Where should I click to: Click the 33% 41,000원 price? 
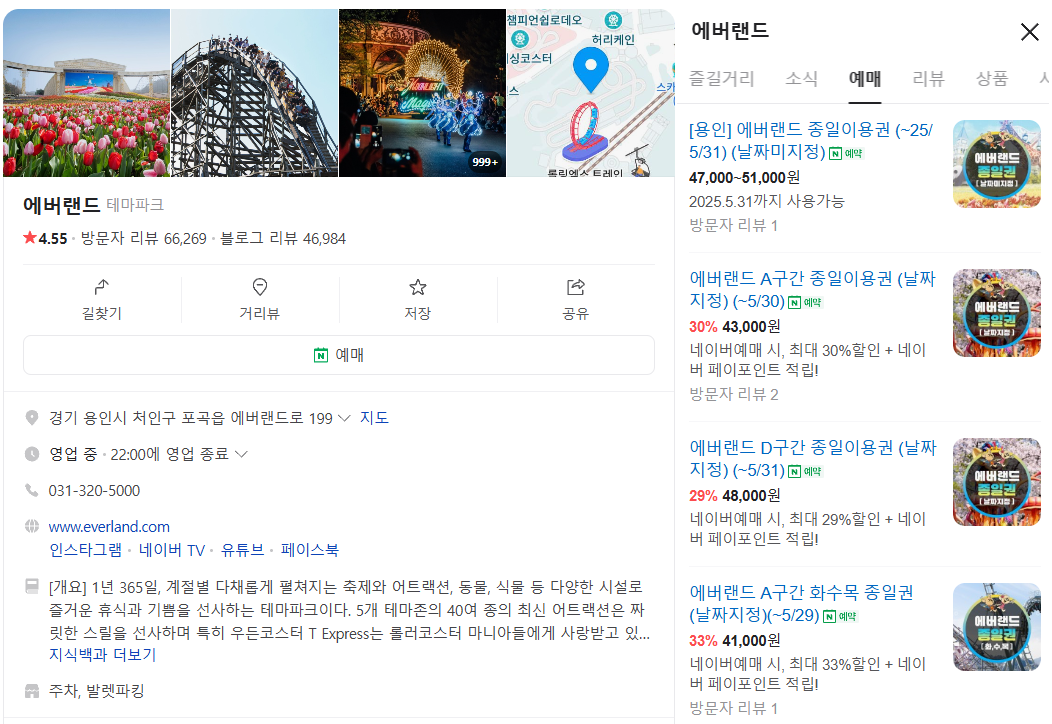coord(735,641)
